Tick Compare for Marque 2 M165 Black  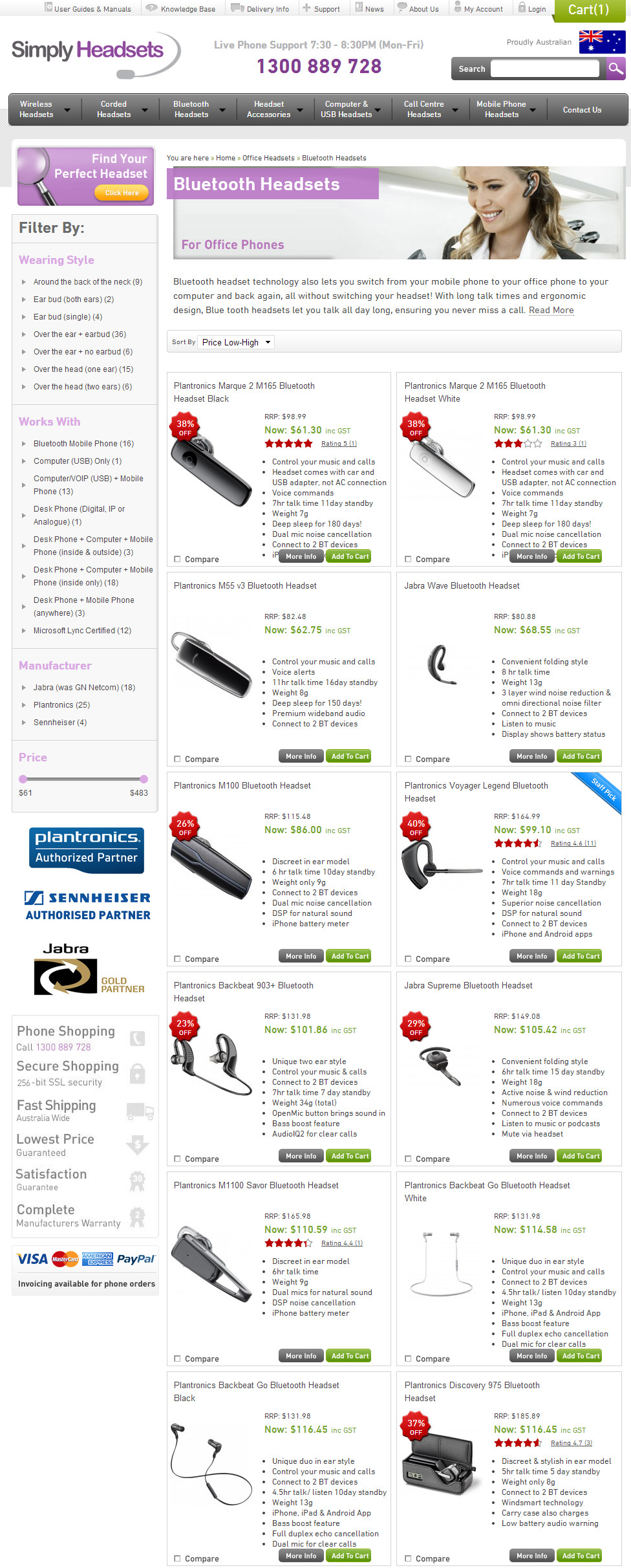point(177,559)
